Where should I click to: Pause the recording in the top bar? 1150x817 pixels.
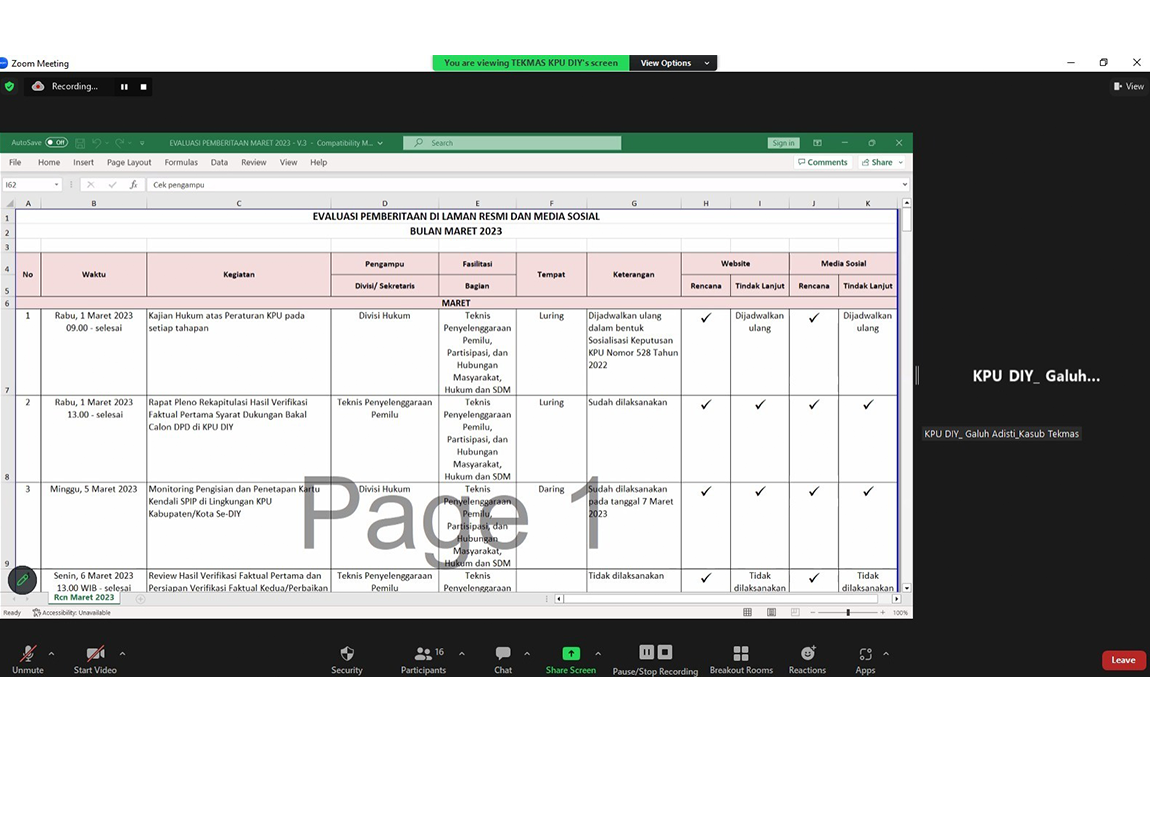coord(124,87)
